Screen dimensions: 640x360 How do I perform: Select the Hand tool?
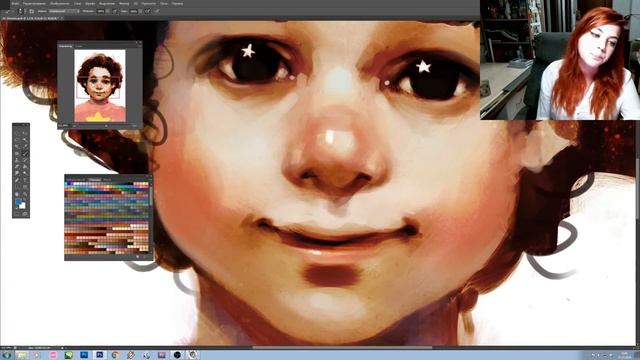pyautogui.click(x=17, y=194)
